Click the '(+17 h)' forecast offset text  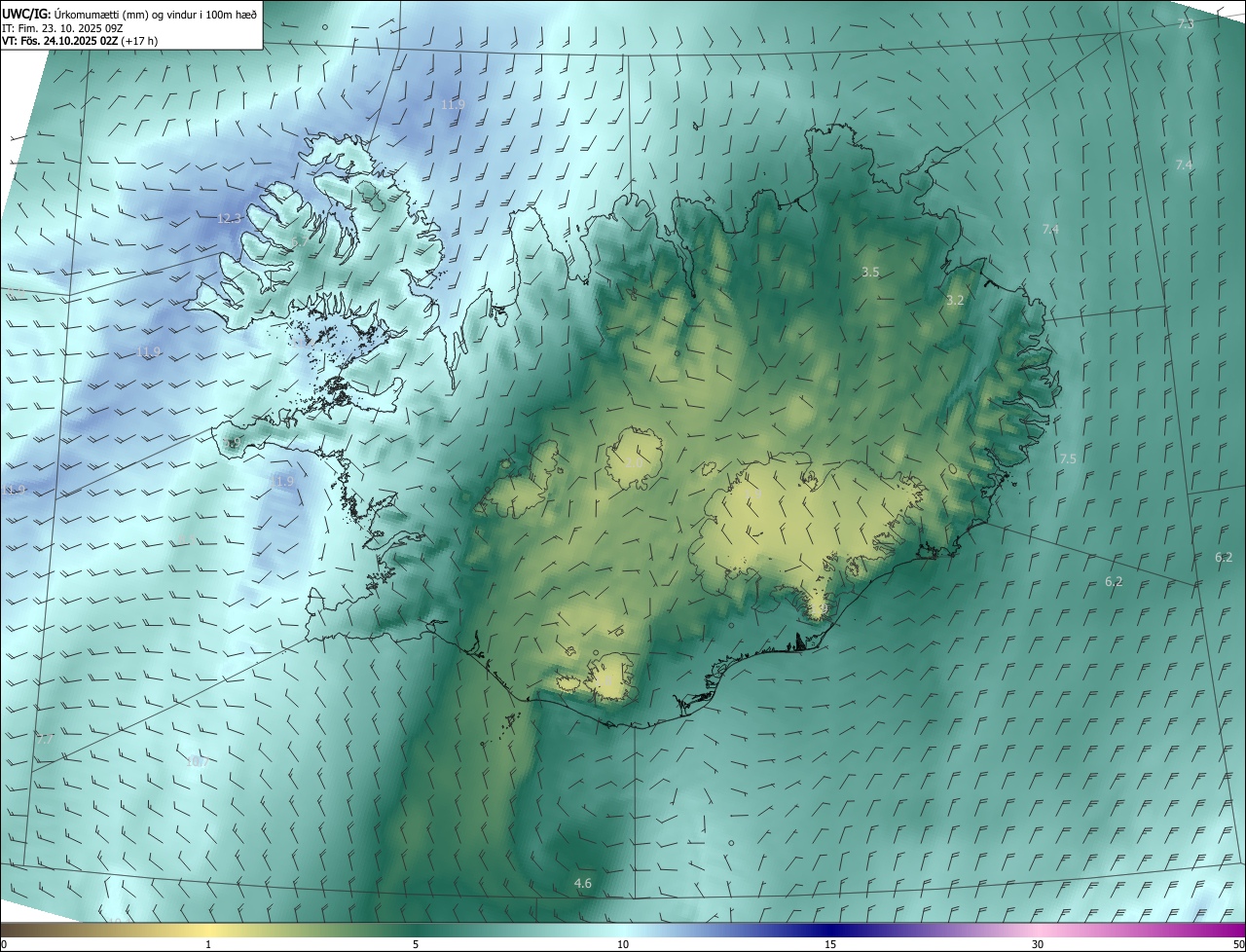pyautogui.click(x=140, y=41)
